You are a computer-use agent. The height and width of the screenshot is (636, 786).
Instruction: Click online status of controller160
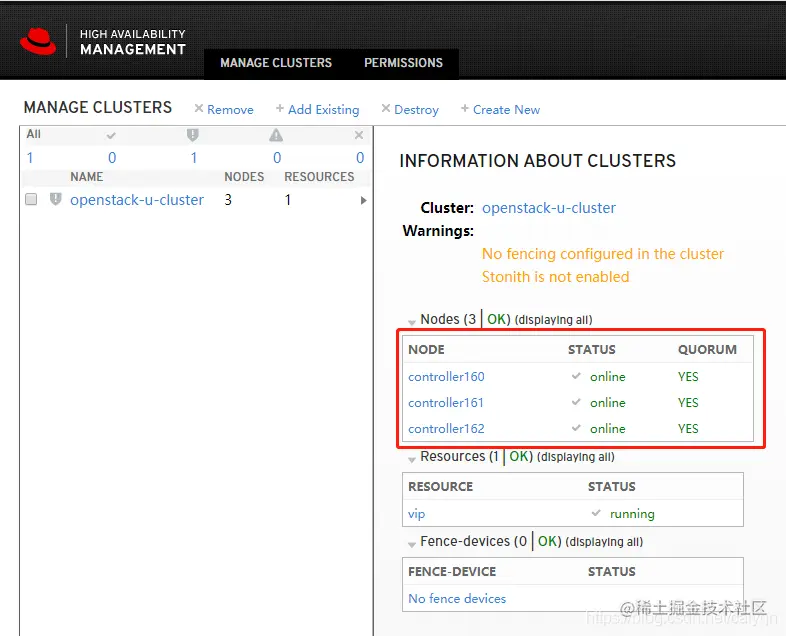[x=608, y=377]
